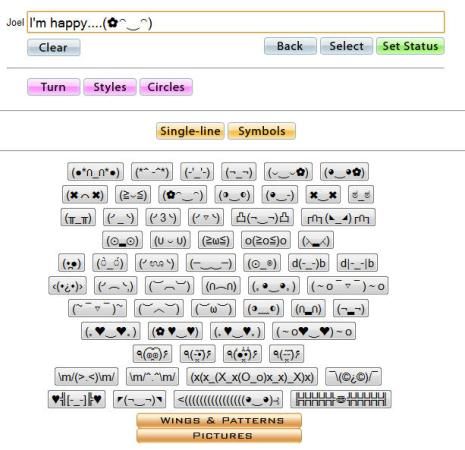This screenshot has height=450, width=465.
Task: Pick the \m/(>.<)\m/ rock emoticon
Action: [86, 377]
